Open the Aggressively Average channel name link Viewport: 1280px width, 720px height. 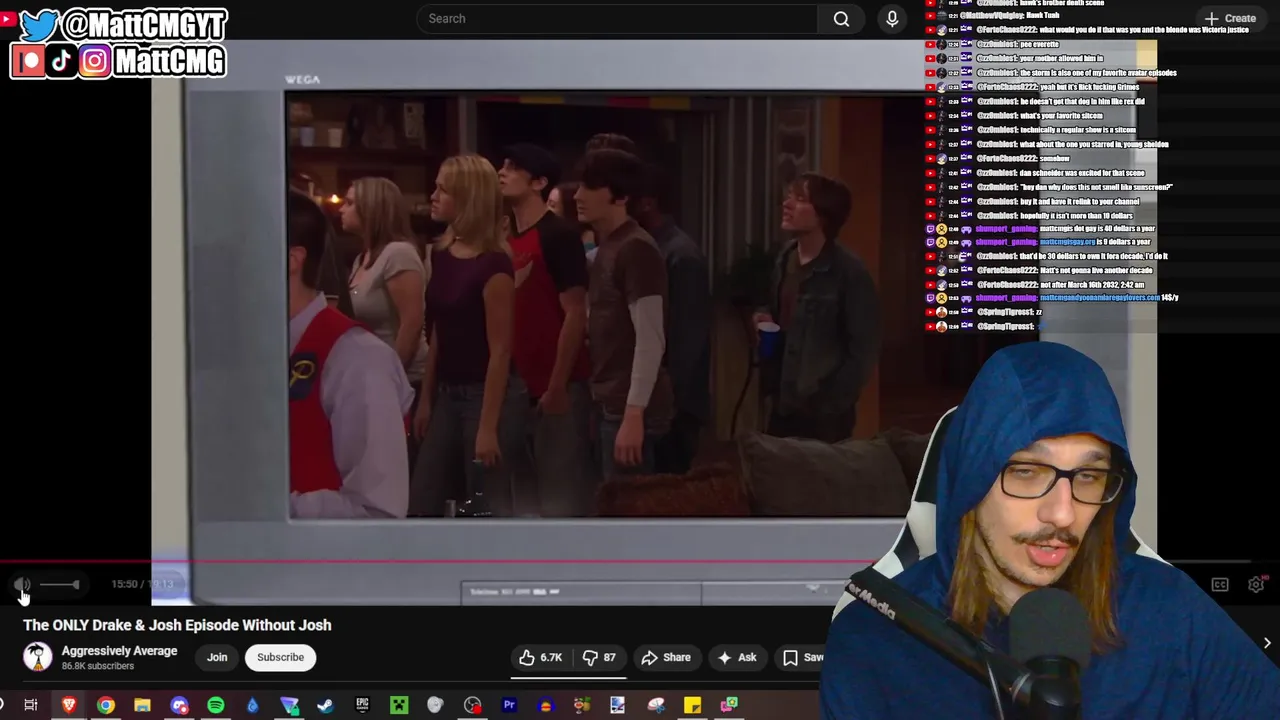(x=119, y=651)
